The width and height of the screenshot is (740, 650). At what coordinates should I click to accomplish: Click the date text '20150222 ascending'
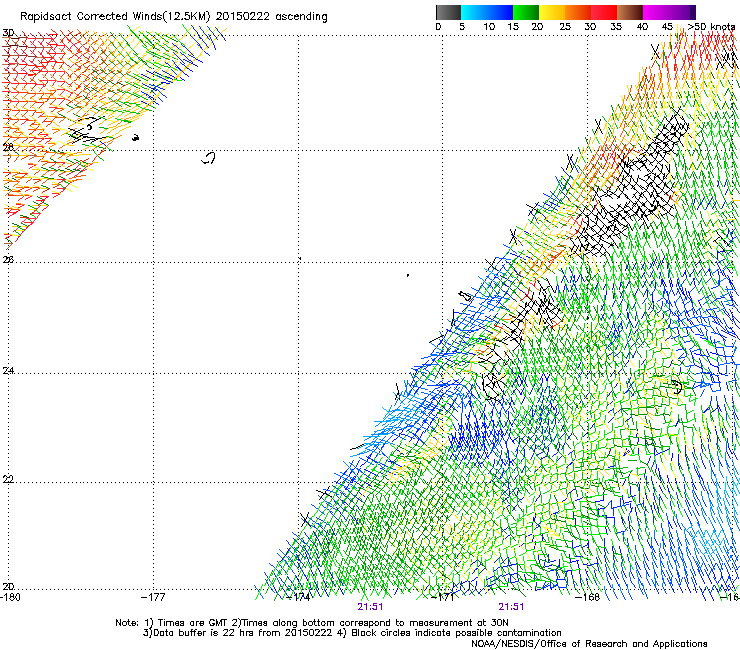point(271,17)
